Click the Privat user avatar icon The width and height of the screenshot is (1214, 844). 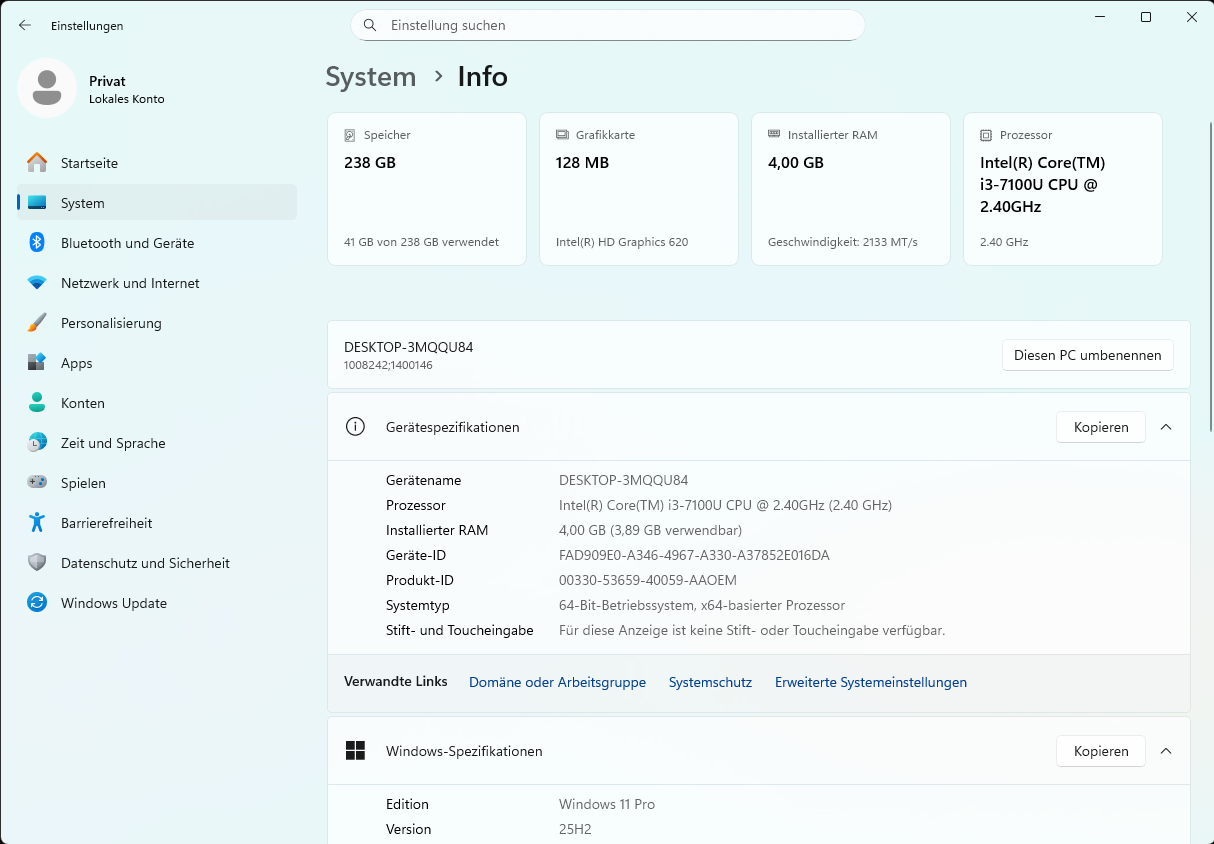pos(47,88)
